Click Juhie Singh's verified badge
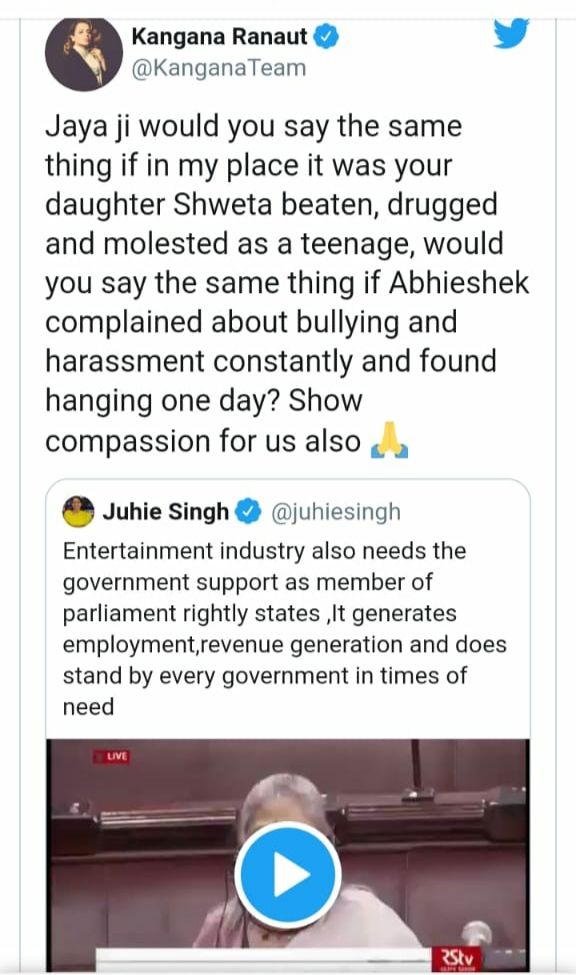The width and height of the screenshot is (576, 975). point(249,510)
